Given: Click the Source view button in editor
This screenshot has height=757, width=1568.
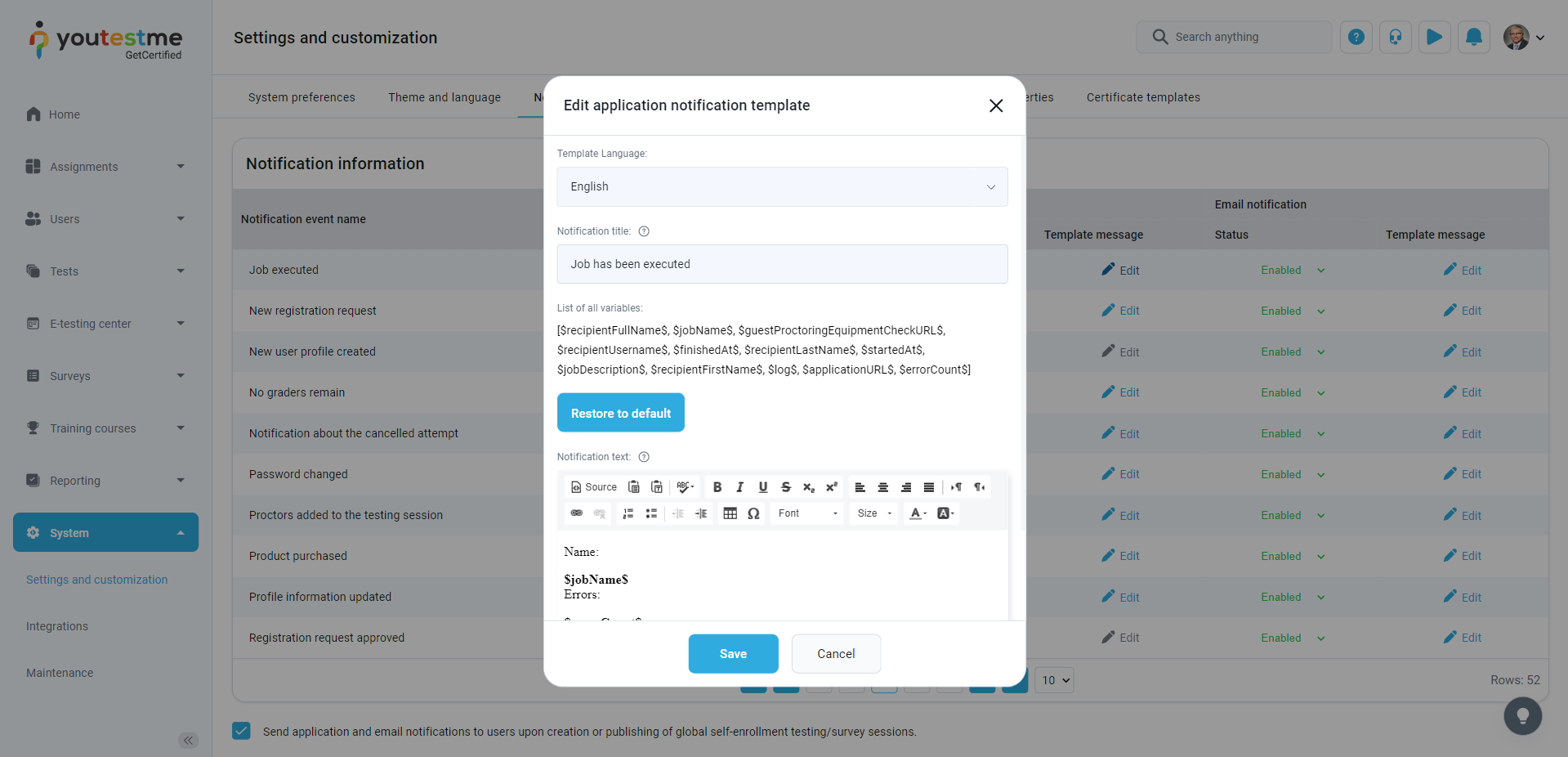Looking at the screenshot, I should (x=593, y=487).
